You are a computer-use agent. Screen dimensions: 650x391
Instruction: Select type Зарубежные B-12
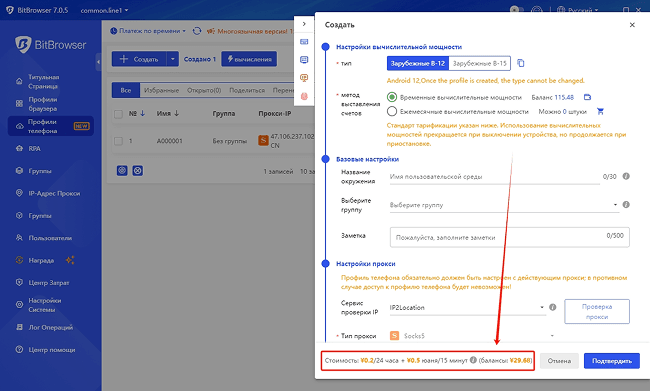click(x=418, y=63)
